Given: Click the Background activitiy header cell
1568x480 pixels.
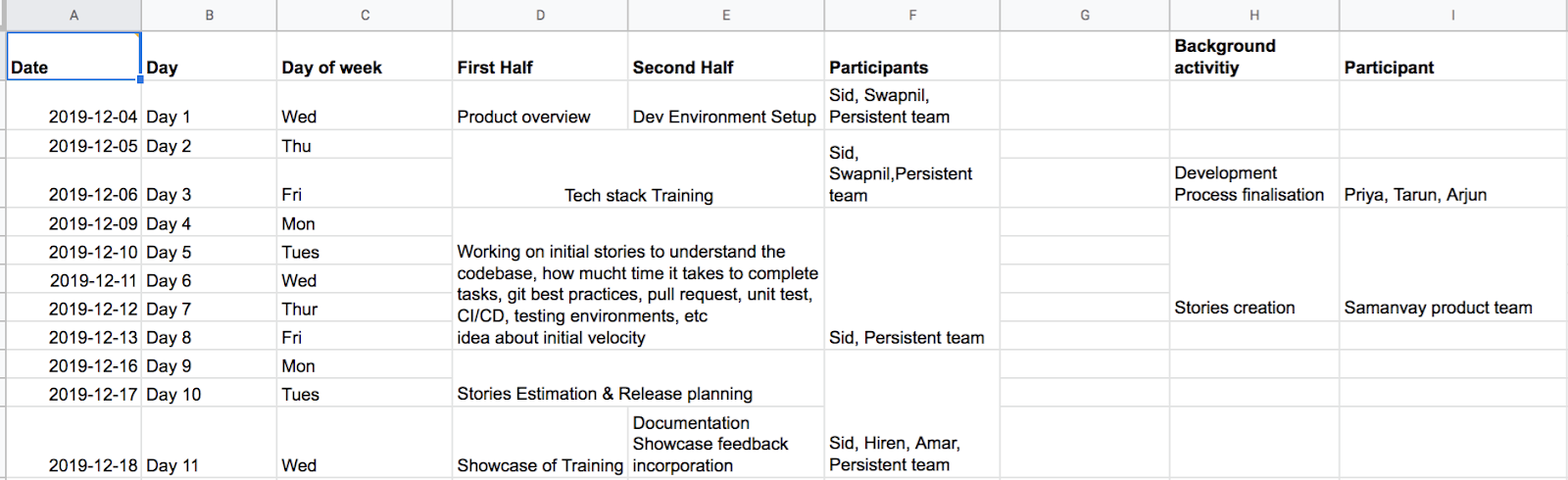Looking at the screenshot, I should tap(1254, 56).
